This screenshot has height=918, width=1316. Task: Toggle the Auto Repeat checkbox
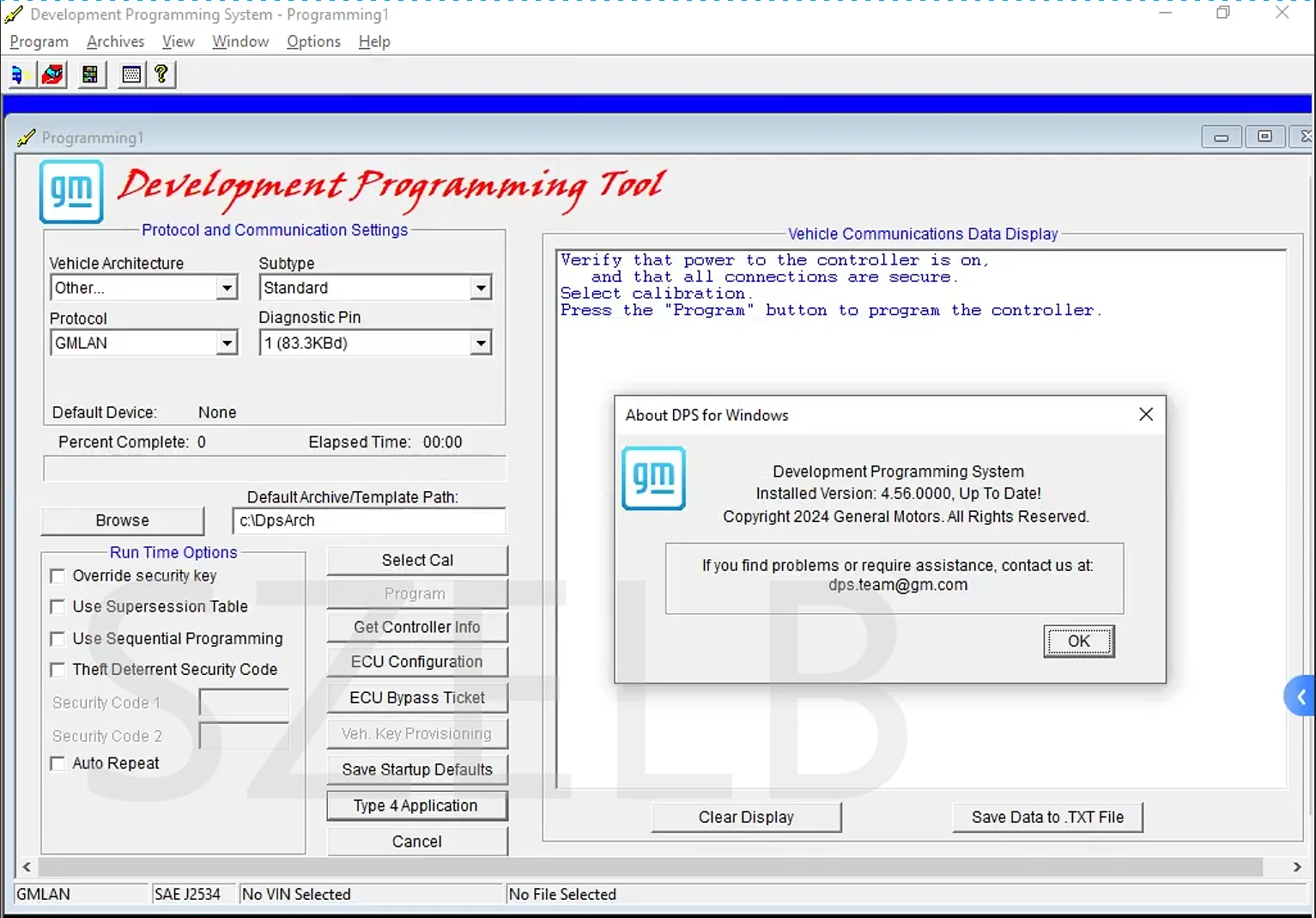[58, 763]
